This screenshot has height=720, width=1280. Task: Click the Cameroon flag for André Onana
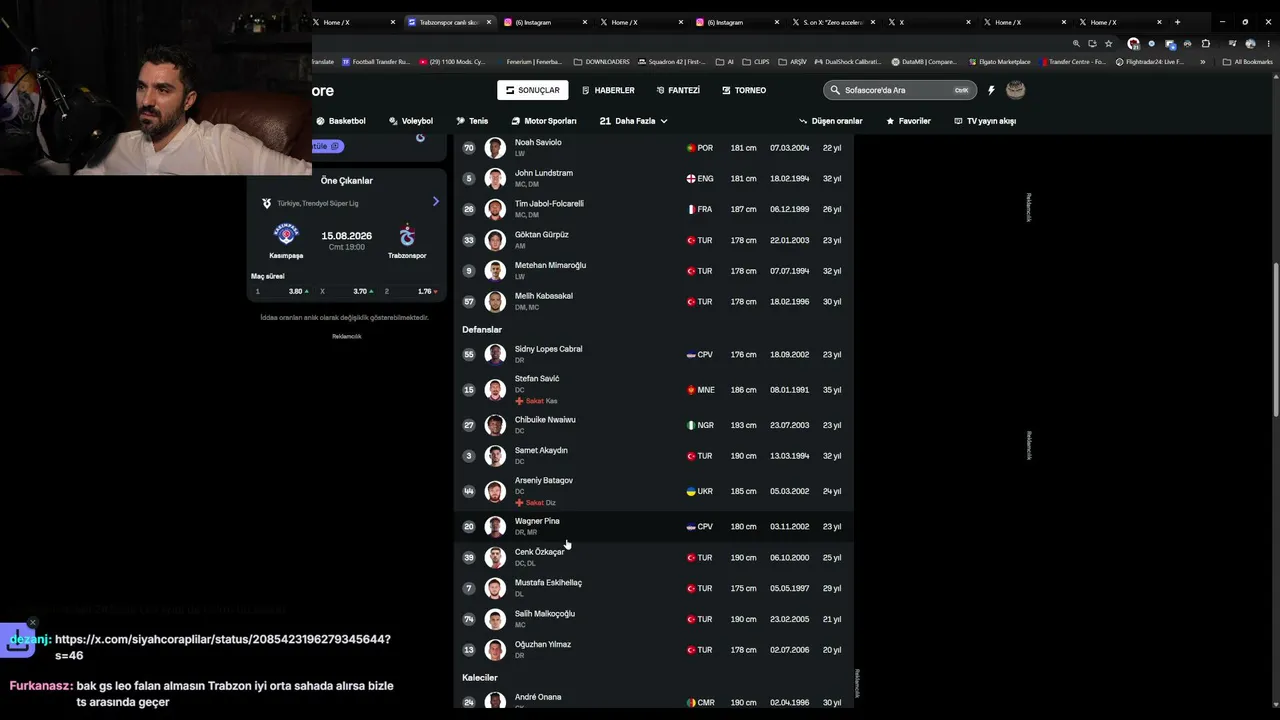pos(690,703)
